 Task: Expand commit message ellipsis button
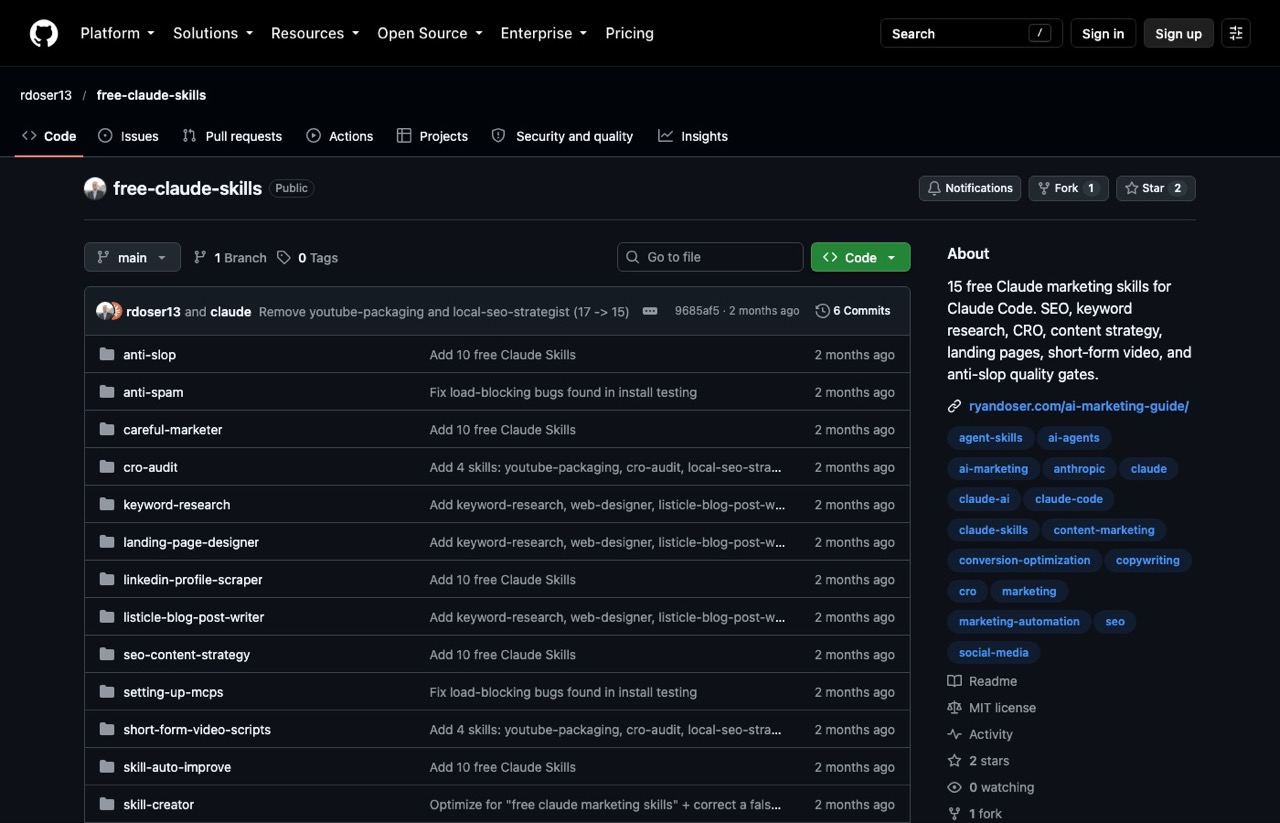(x=650, y=311)
